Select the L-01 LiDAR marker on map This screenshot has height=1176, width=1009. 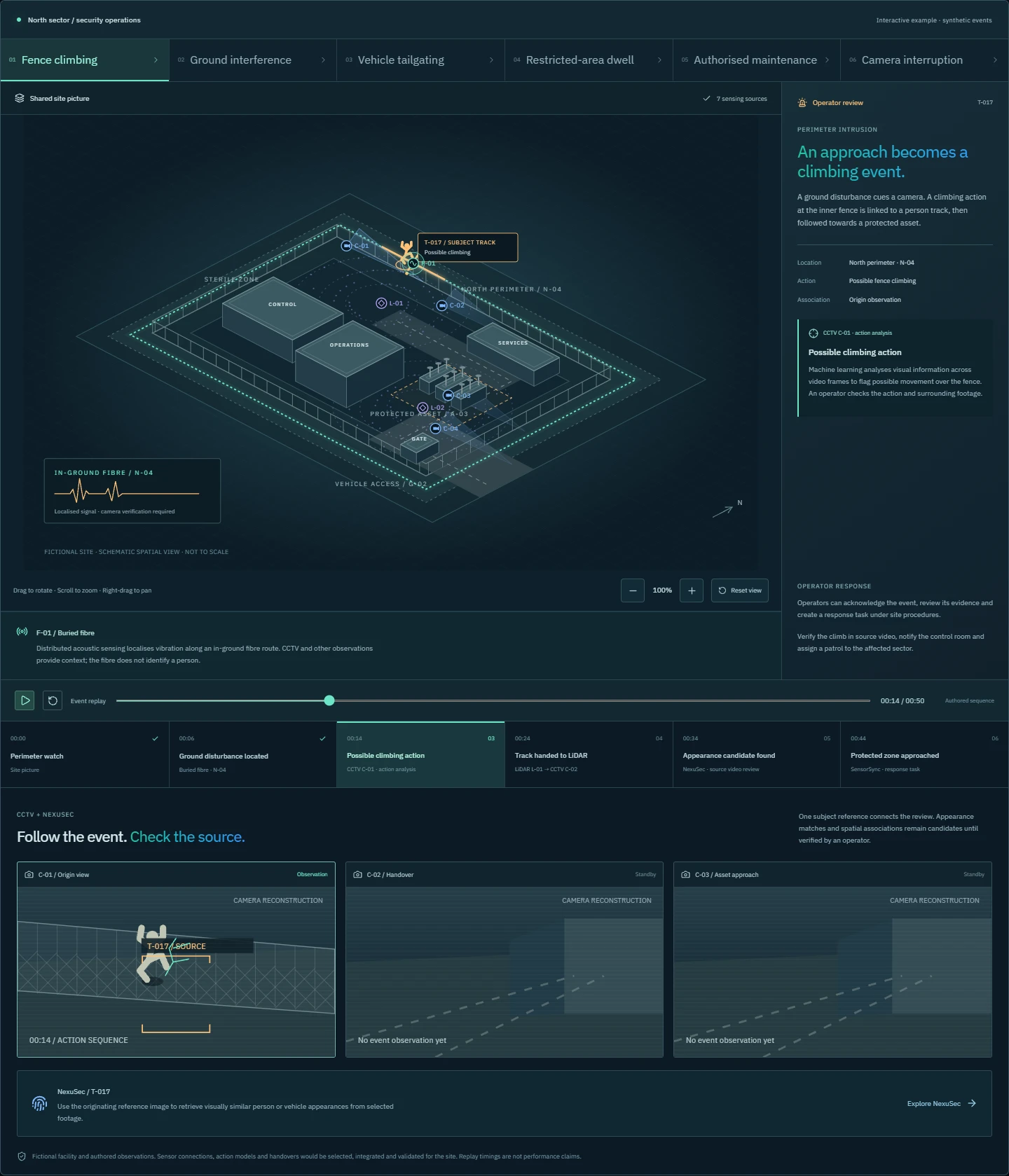click(381, 303)
